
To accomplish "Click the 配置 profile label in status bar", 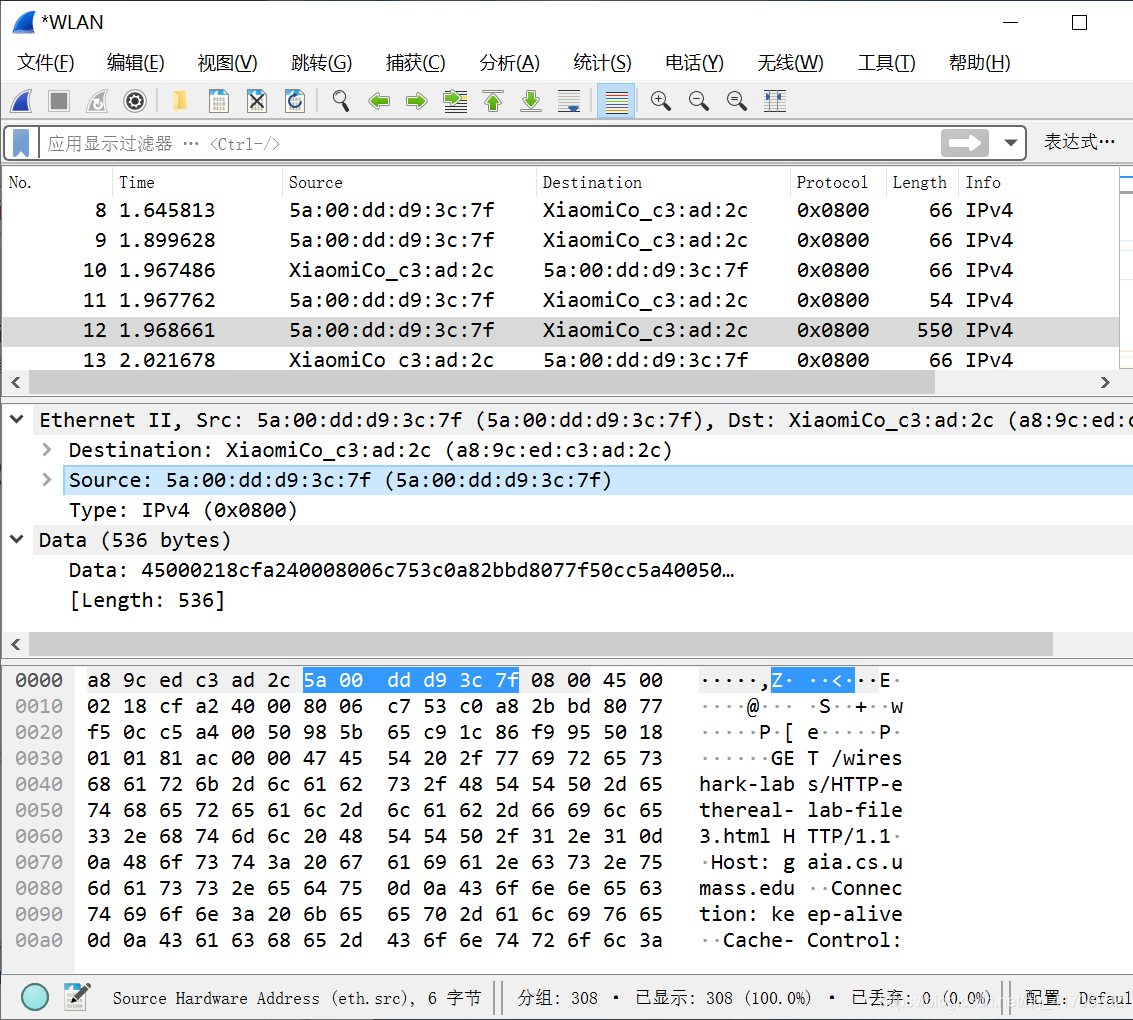I will (1077, 998).
